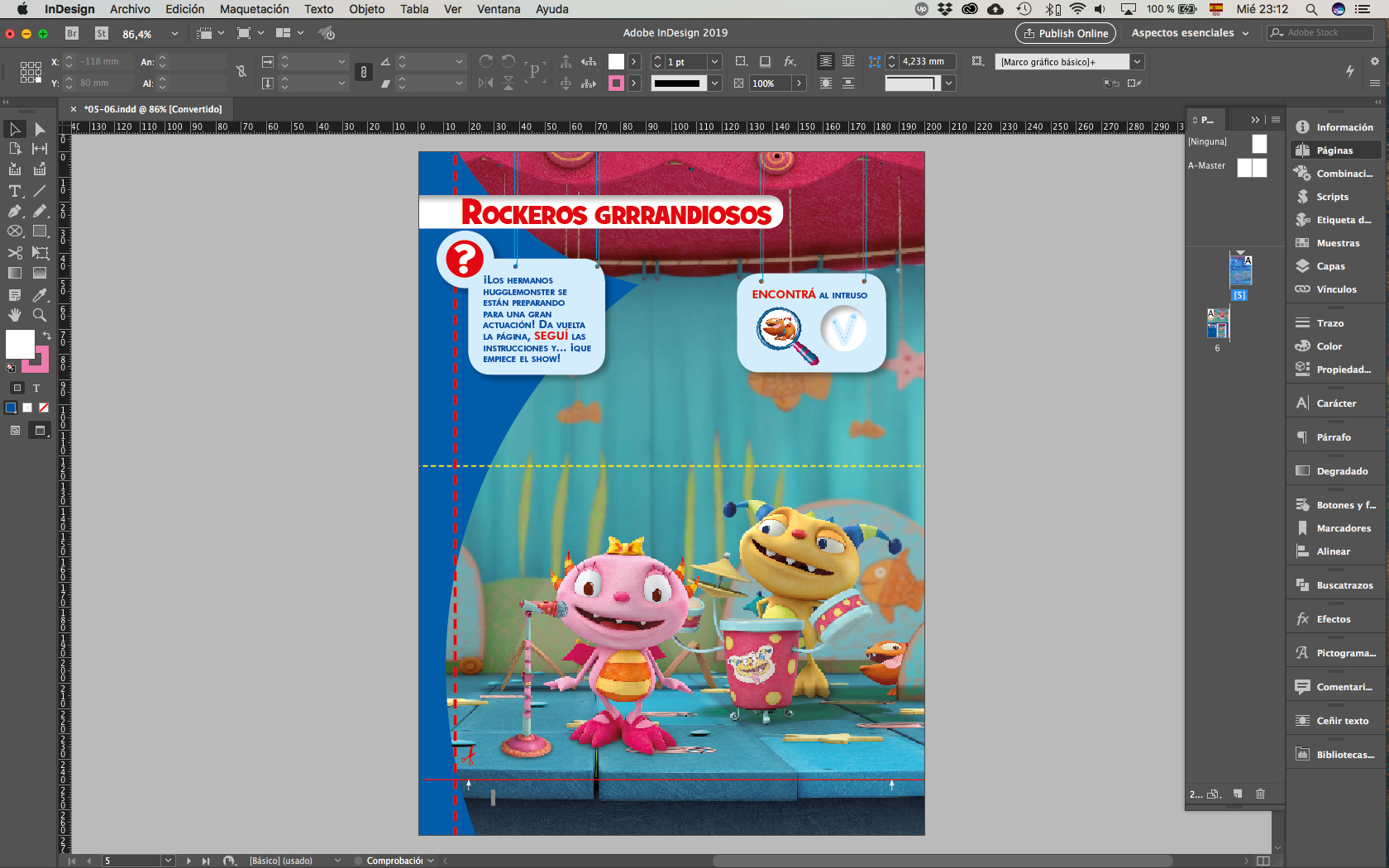Select the Eyedropper tool
The width and height of the screenshot is (1389, 868).
pyautogui.click(x=40, y=295)
